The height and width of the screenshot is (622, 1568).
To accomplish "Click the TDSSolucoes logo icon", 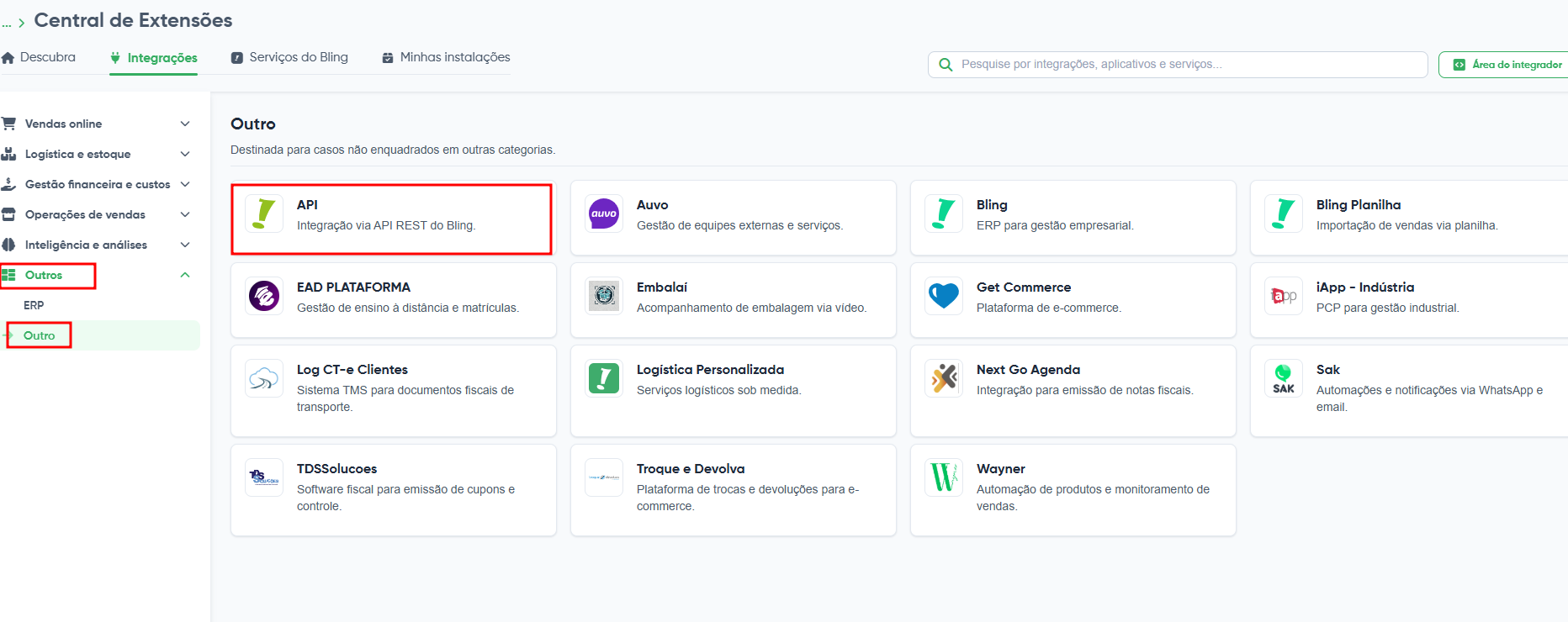I will pyautogui.click(x=264, y=477).
